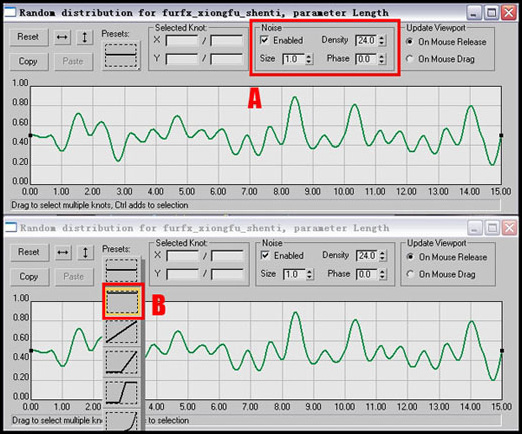Image resolution: width=522 pixels, height=434 pixels.
Task: Increase Phase with spinner up, bottom window
Action: pos(383,271)
